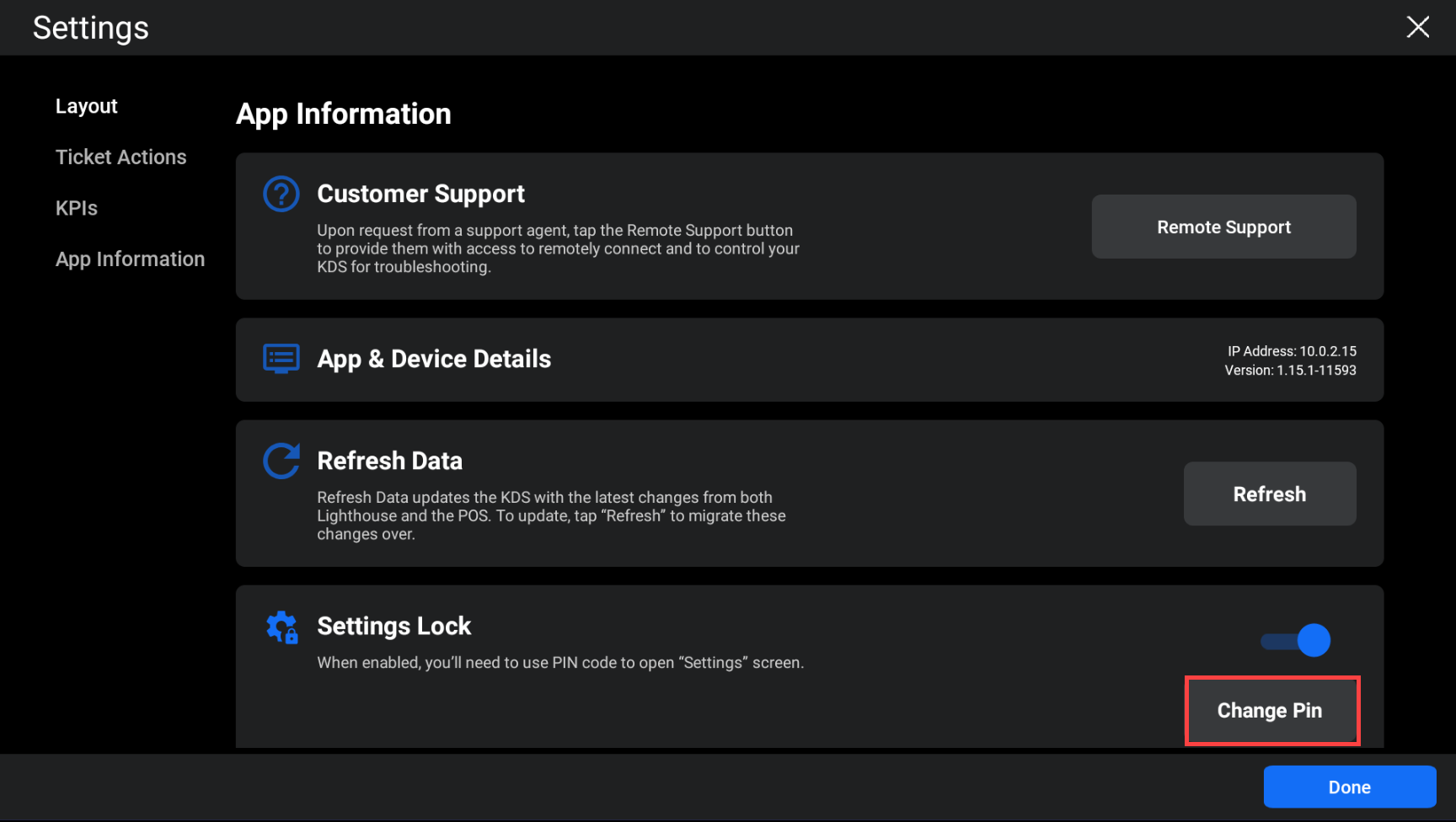Screen dimensions: 1456x822
Task: Click the IP Address text
Action: pos(1291,351)
